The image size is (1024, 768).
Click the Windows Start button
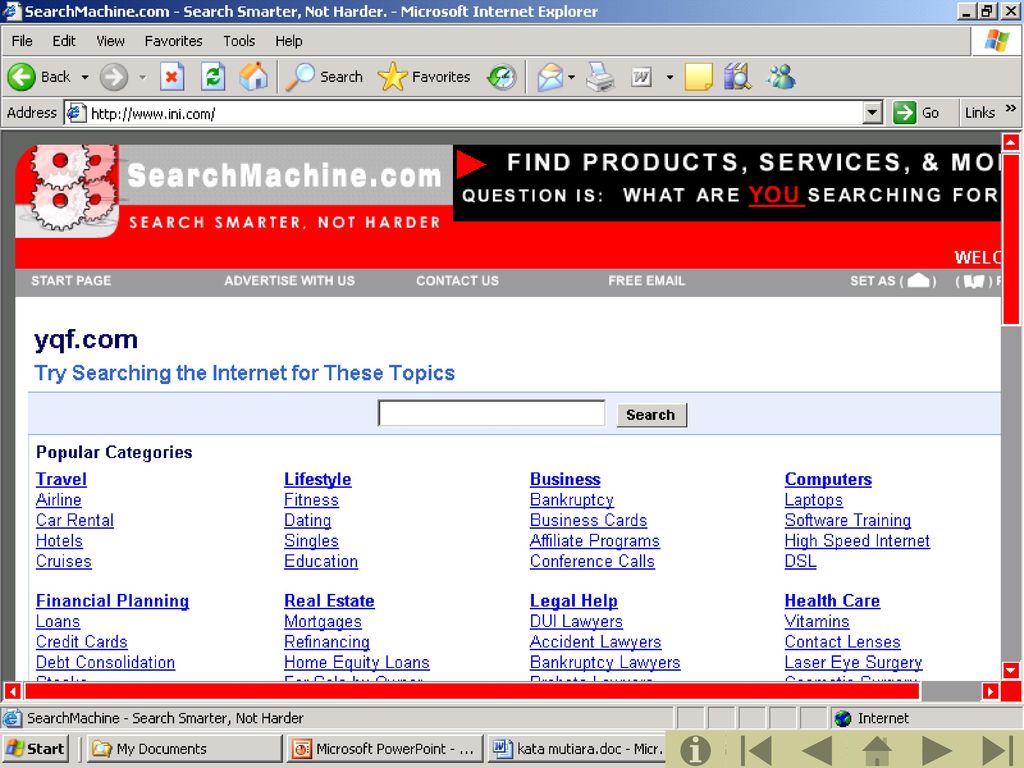point(37,749)
